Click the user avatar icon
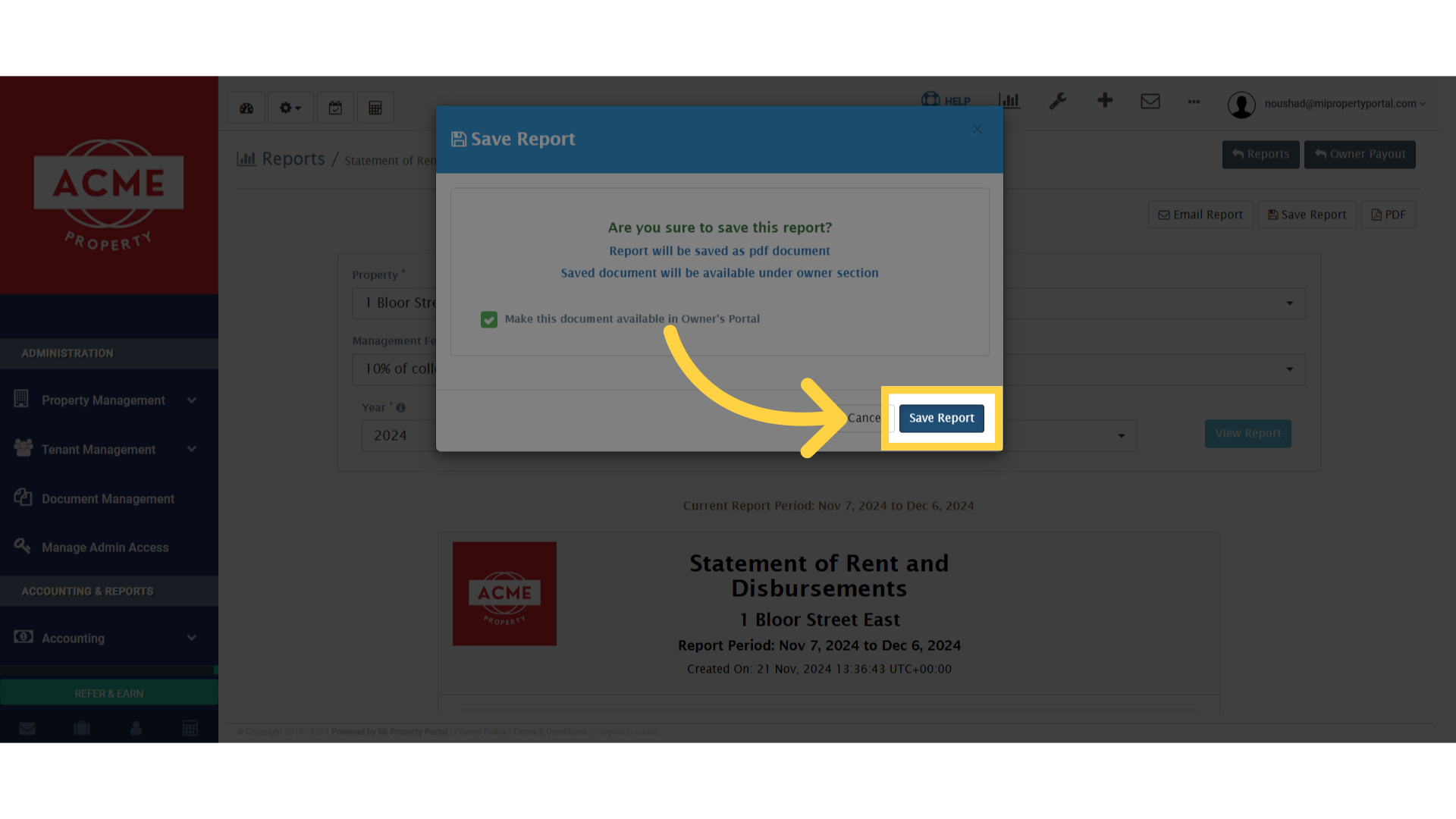This screenshot has height=819, width=1456. [x=1241, y=105]
